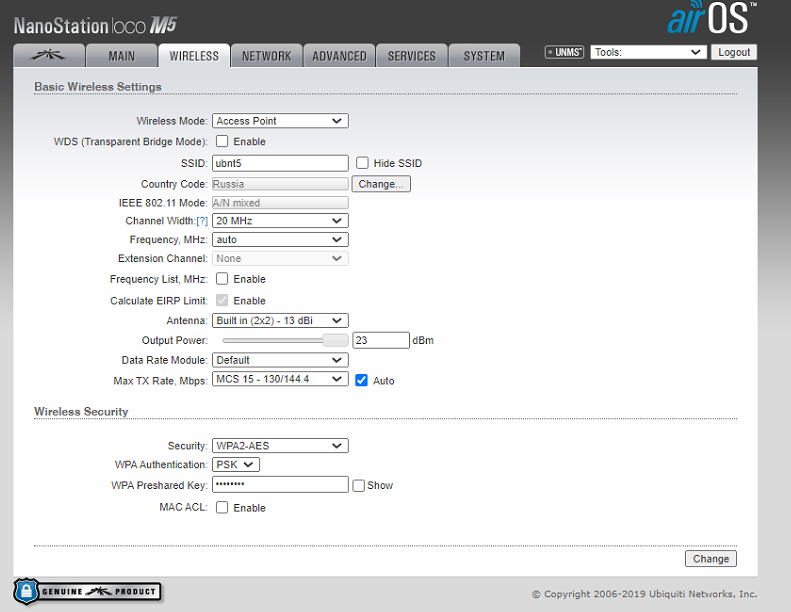
Task: Enable the MAC ACL checkbox
Action: [x=222, y=507]
